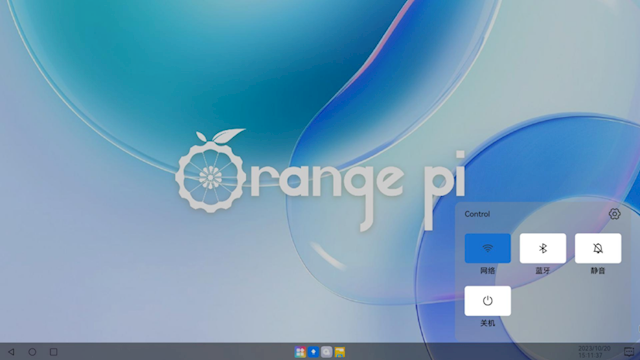Open recent apps square button
The height and width of the screenshot is (360, 640).
53,352
